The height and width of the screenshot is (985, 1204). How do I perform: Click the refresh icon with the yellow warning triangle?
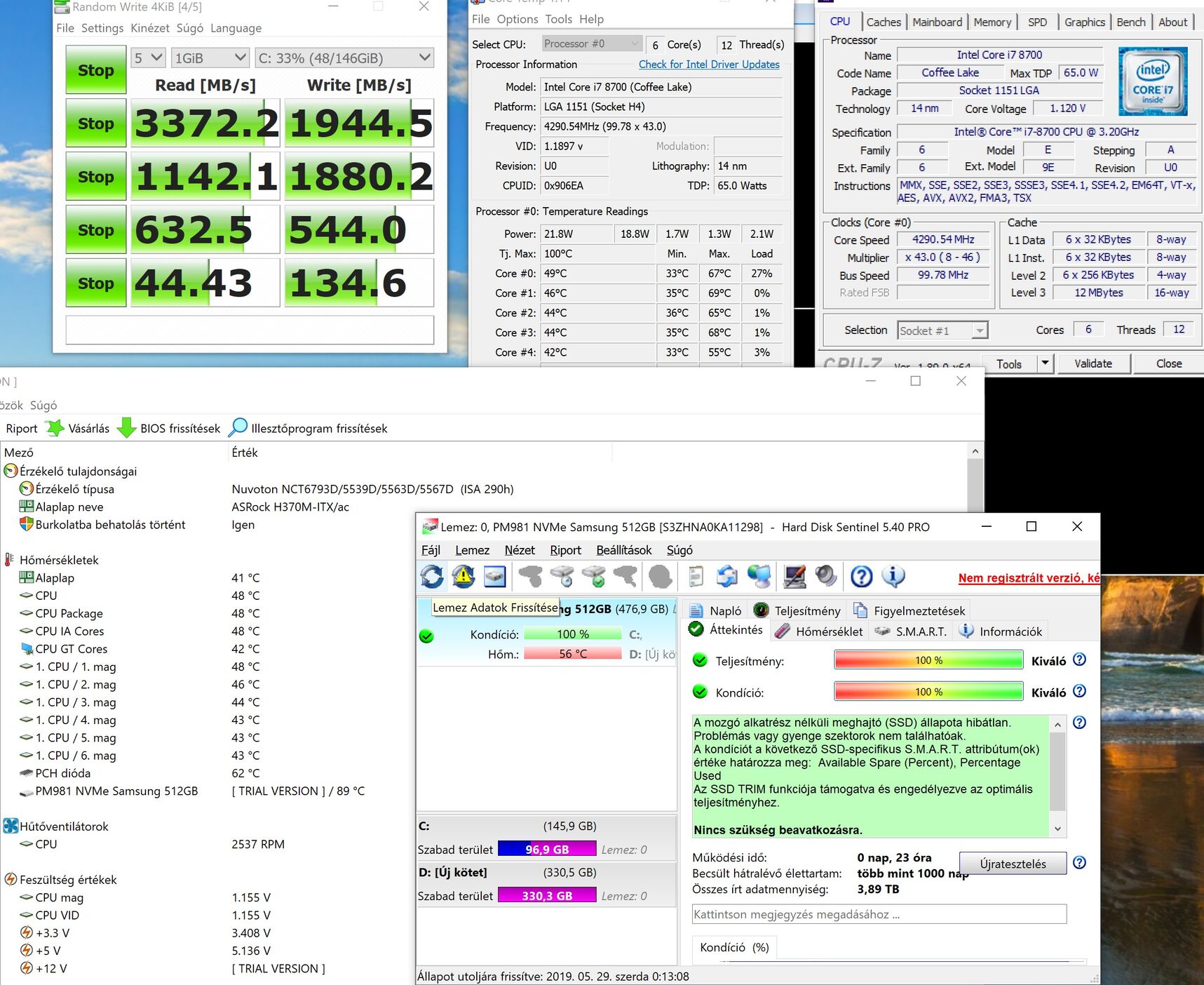[x=464, y=577]
